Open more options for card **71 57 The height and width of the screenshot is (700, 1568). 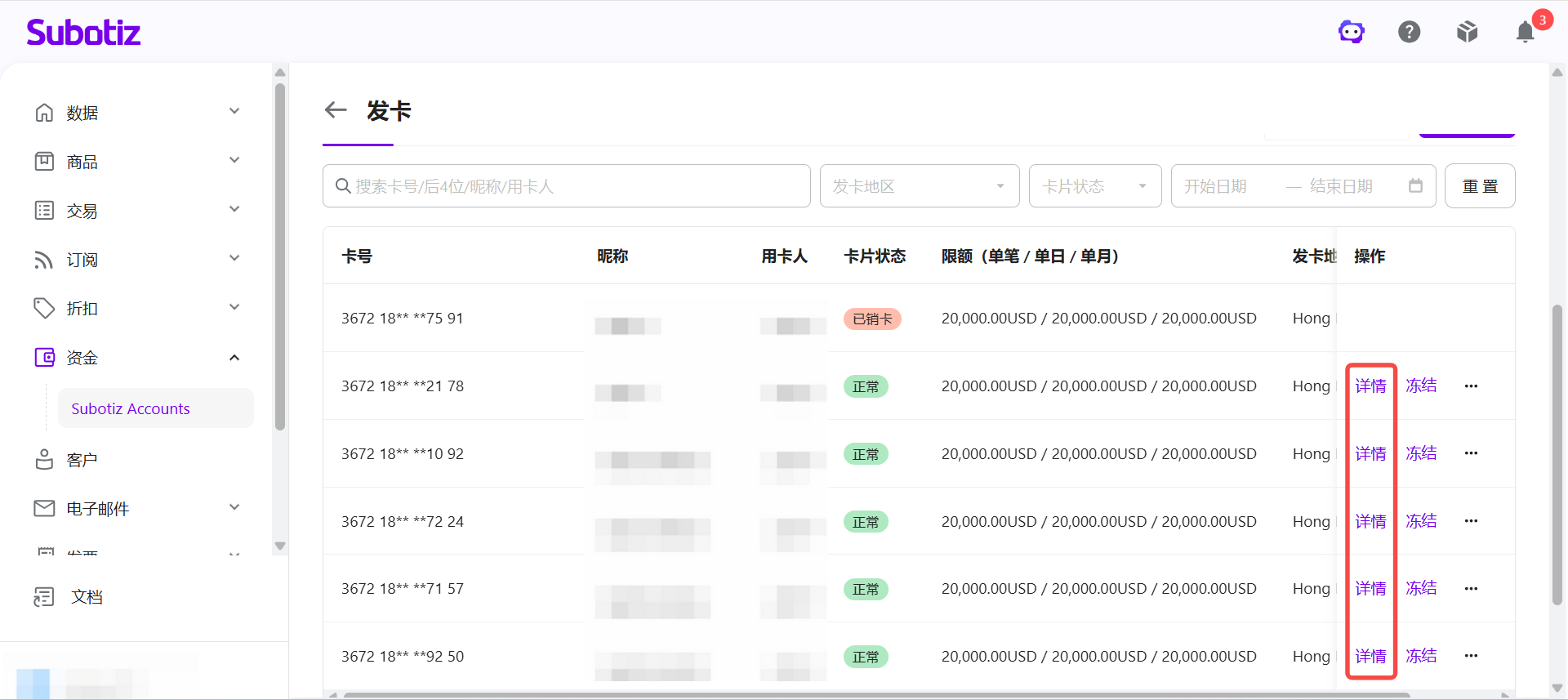tap(1471, 589)
